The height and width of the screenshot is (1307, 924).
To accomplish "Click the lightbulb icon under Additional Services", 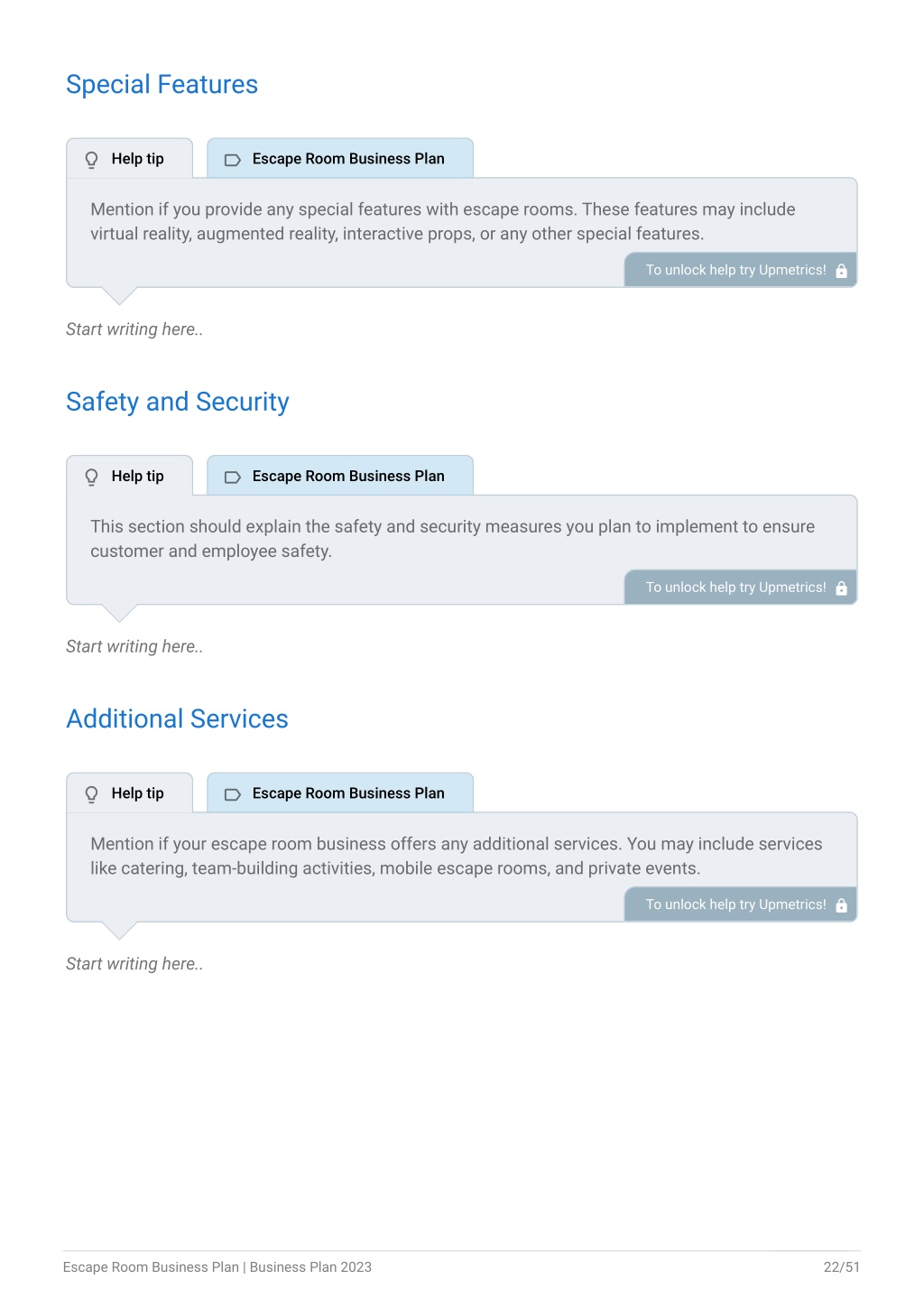I will point(91,794).
